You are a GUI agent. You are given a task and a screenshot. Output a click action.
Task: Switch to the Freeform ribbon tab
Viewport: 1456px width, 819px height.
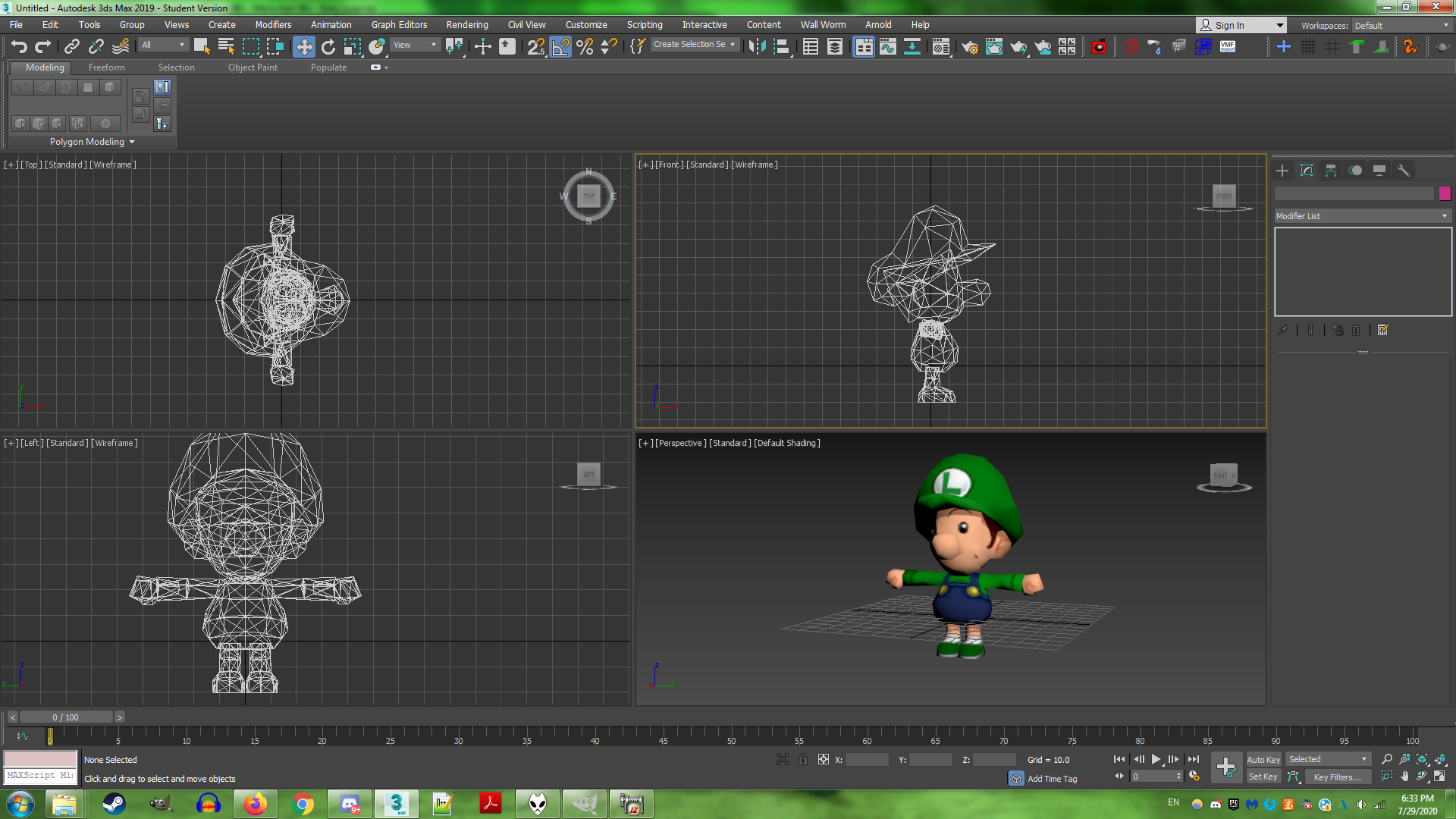(x=106, y=67)
